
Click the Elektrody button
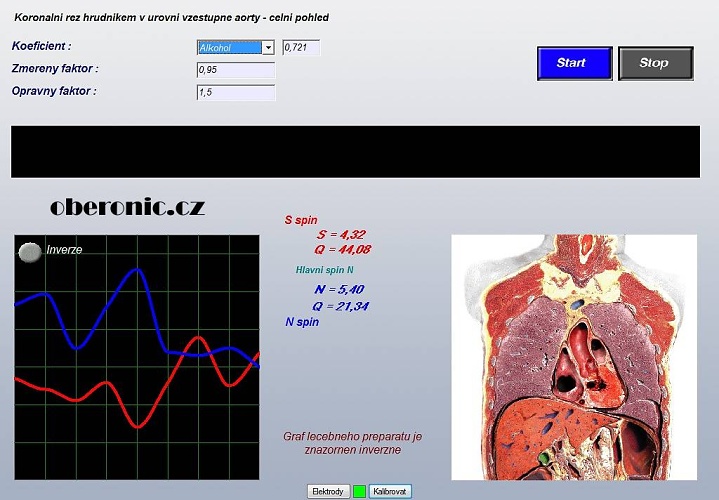(x=328, y=491)
